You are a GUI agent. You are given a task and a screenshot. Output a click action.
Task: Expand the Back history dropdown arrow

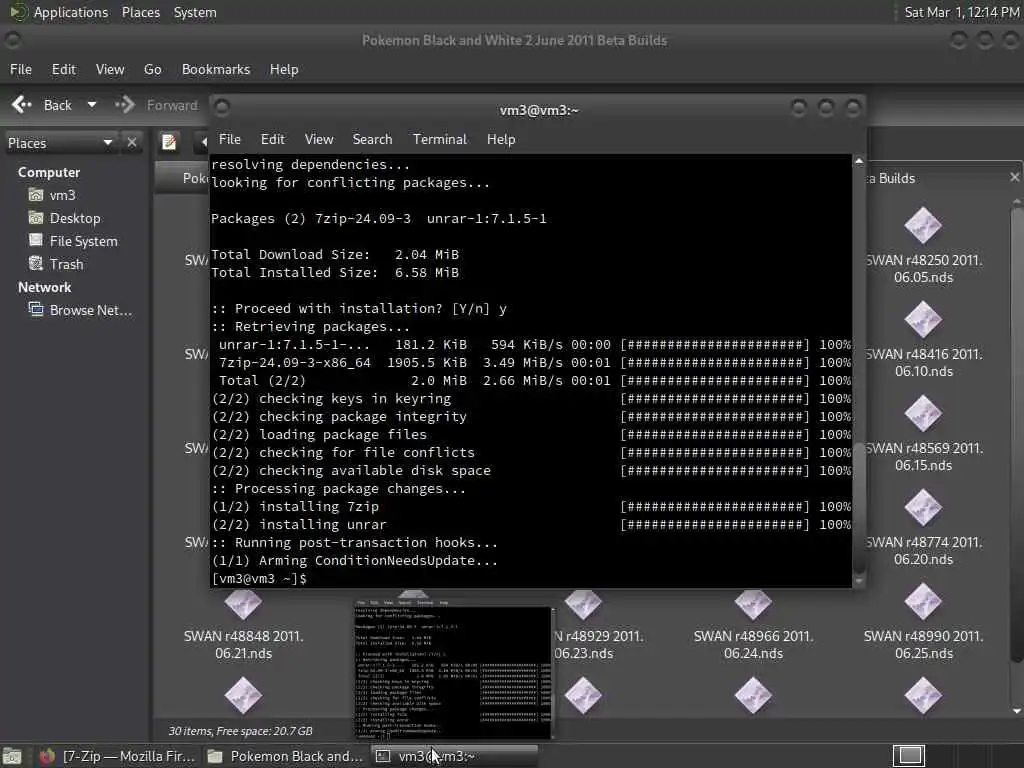pyautogui.click(x=92, y=104)
